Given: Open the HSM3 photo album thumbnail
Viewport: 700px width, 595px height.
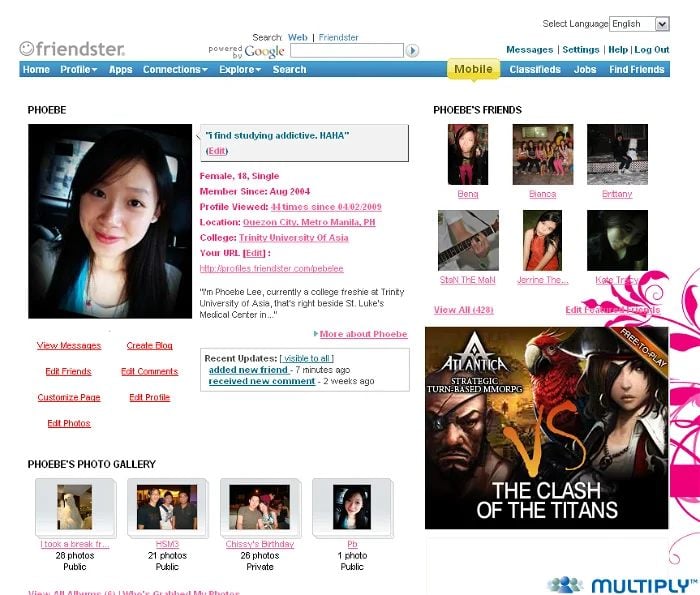Looking at the screenshot, I should (167, 507).
